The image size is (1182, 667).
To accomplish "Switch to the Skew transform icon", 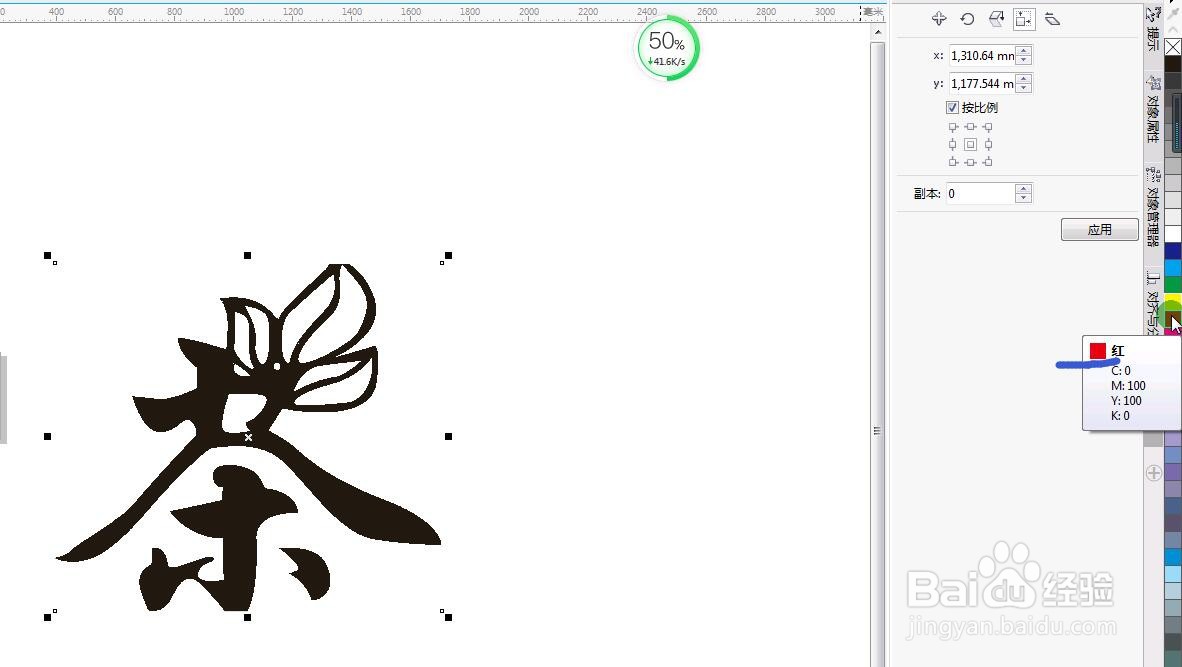I will point(1052,19).
